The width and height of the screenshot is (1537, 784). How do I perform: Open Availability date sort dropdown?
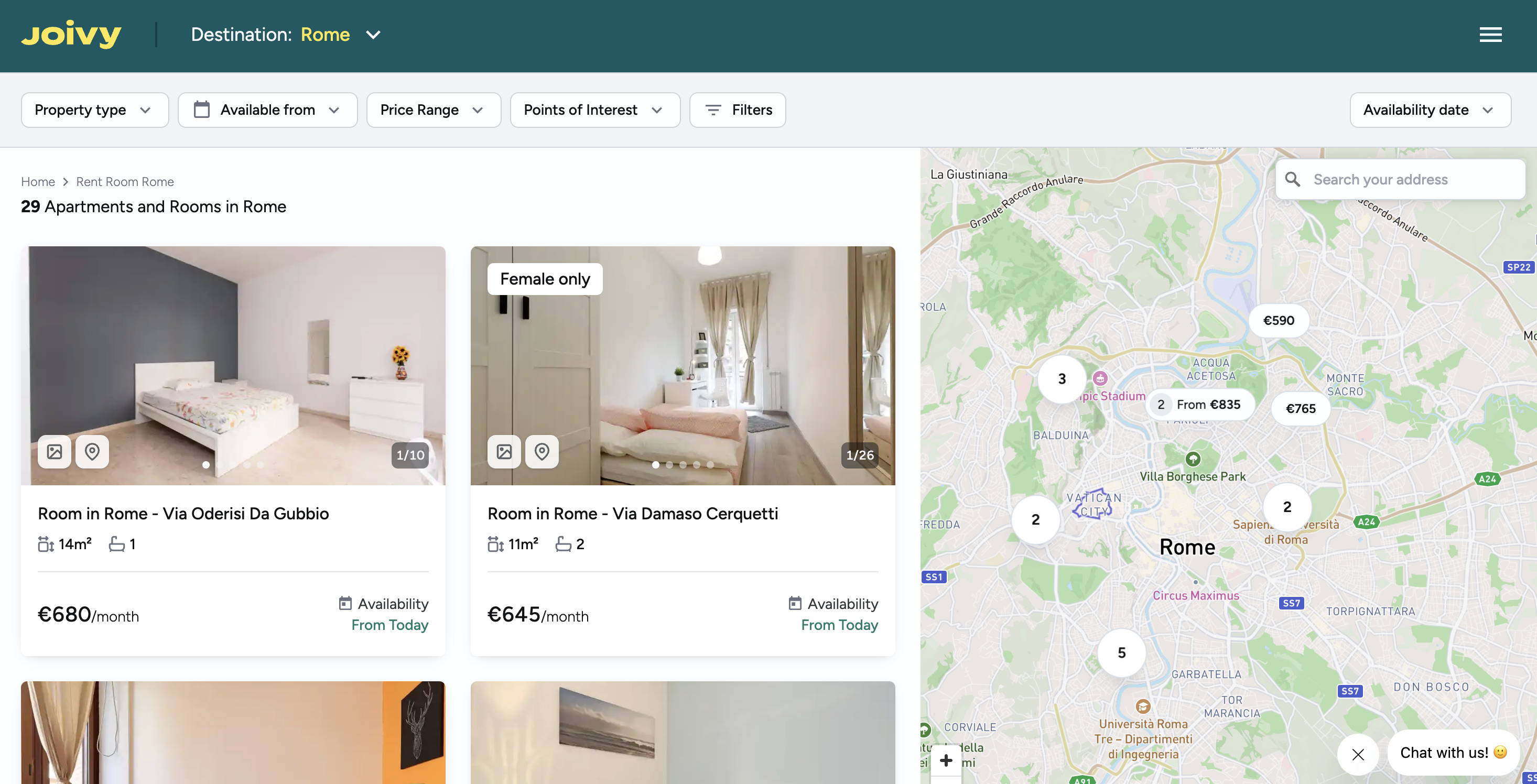click(x=1430, y=110)
